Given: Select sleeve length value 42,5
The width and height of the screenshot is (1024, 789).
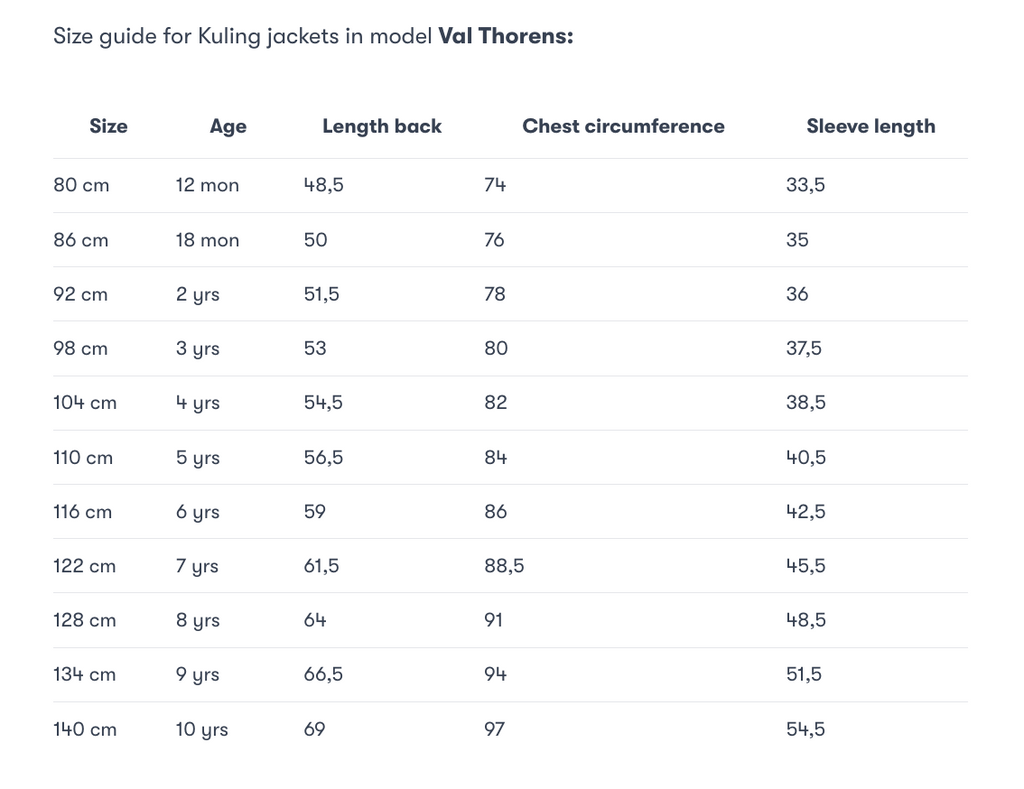Looking at the screenshot, I should [806, 511].
